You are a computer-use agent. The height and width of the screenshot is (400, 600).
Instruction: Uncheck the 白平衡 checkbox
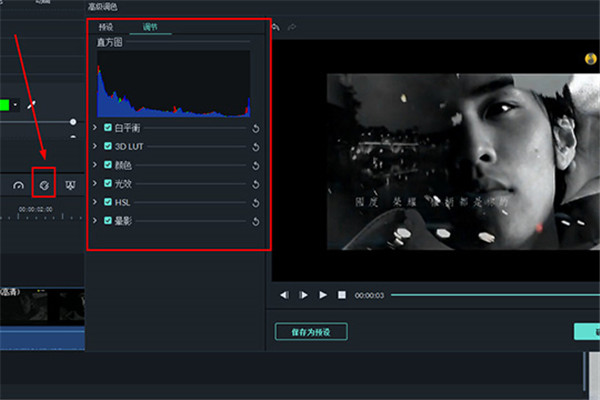[x=108, y=128]
